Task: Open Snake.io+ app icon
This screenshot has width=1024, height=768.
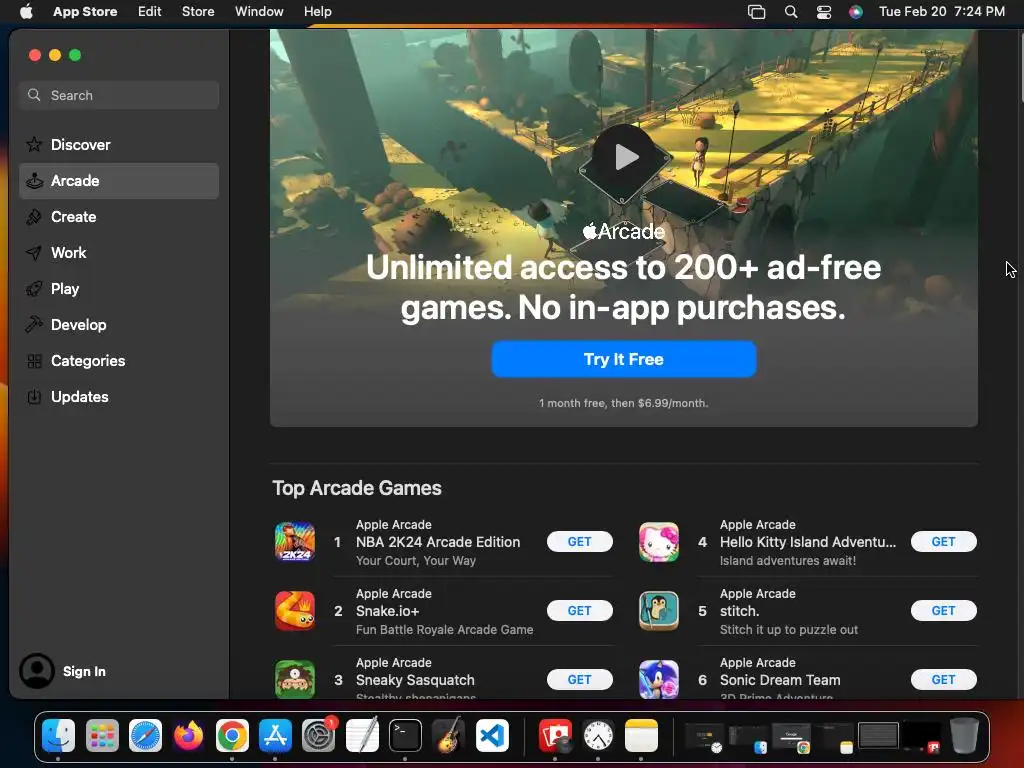Action: [295, 611]
